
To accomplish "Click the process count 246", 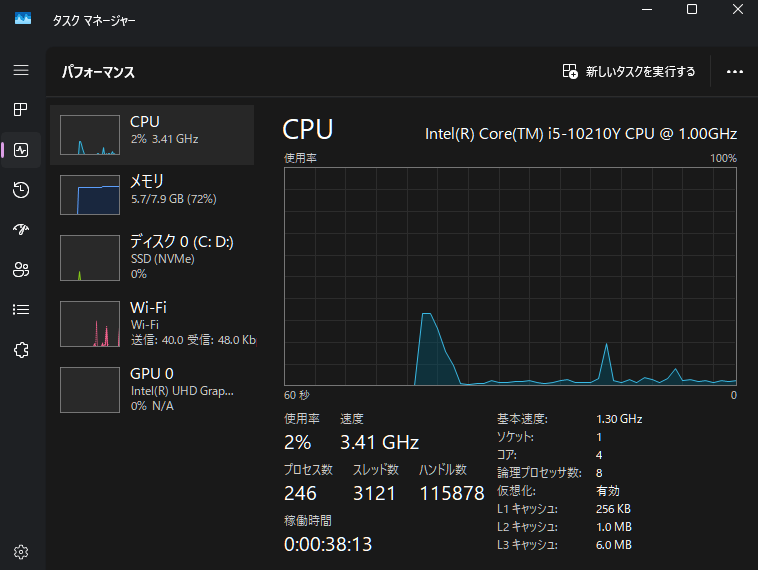I will [300, 493].
